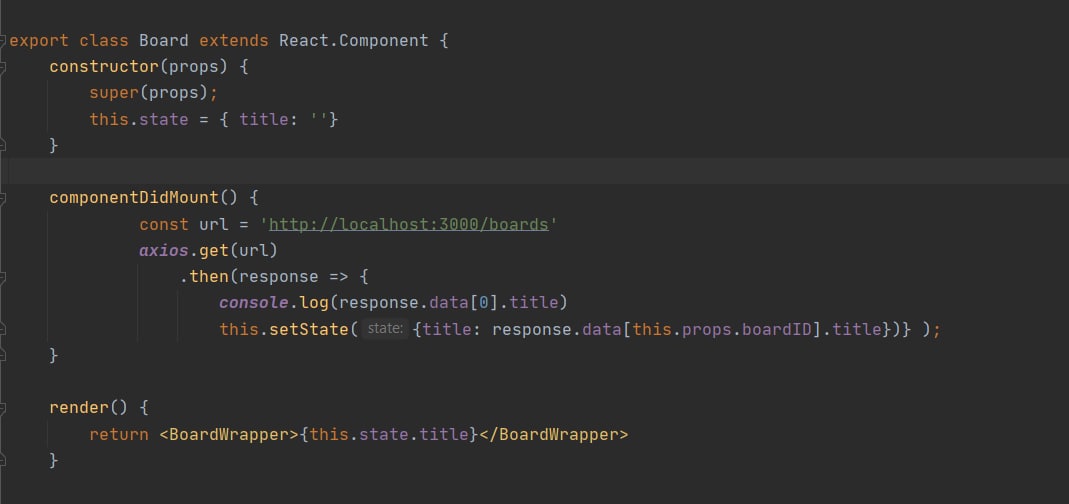Click the 'const' keyword
This screenshot has width=1069, height=504.
(x=164, y=224)
